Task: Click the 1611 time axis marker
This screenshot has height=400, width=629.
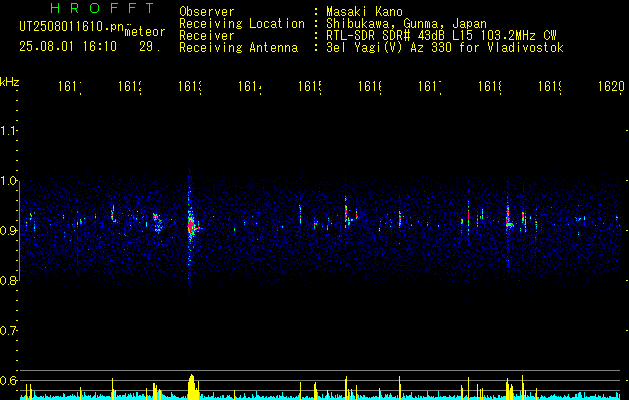Action: [70, 87]
